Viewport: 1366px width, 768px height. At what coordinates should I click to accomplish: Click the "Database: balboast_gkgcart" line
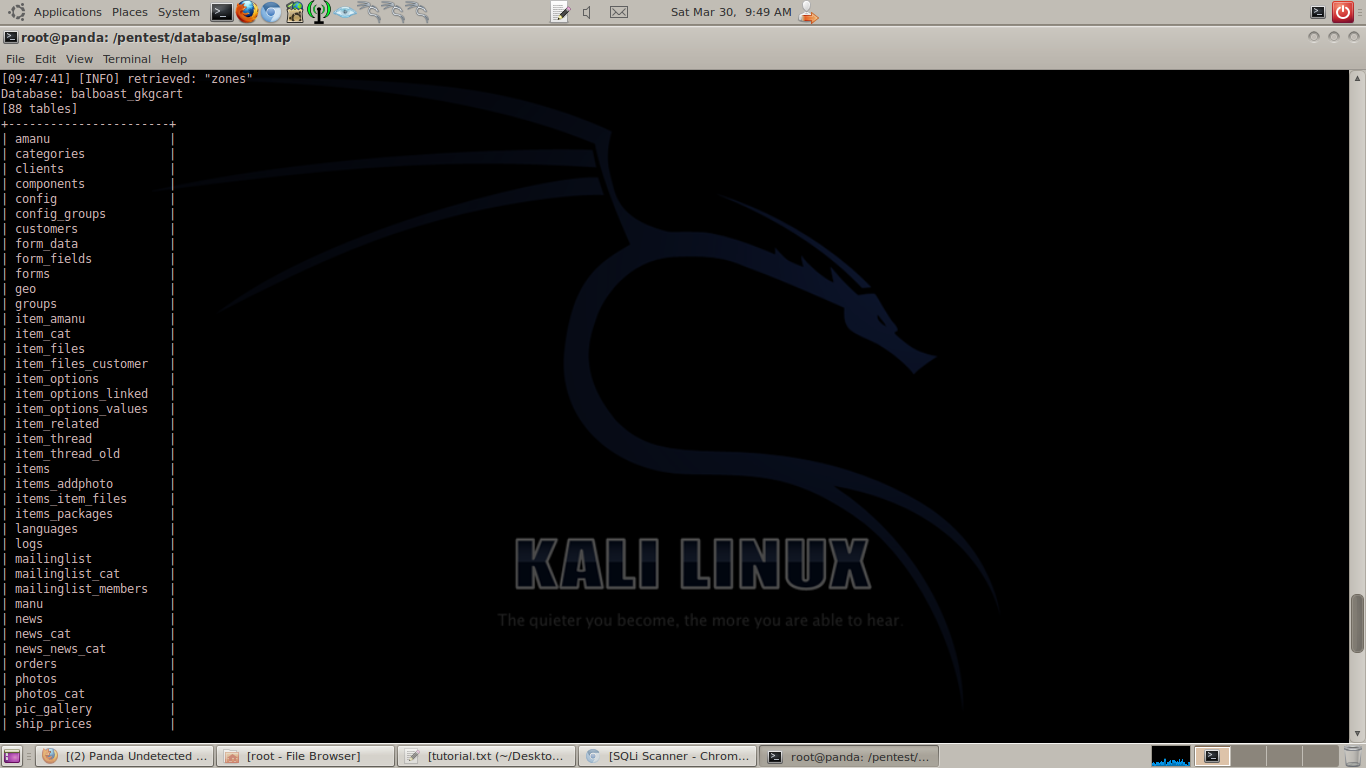[x=92, y=94]
